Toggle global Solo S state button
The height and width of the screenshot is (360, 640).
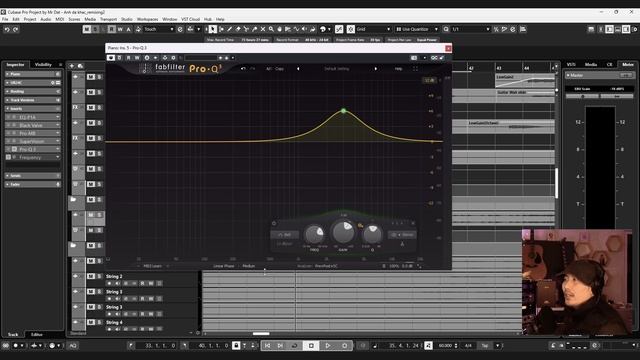[95, 29]
